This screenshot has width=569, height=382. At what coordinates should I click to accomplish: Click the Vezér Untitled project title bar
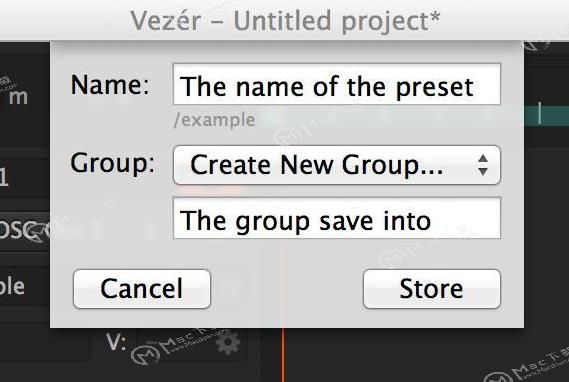[284, 20]
